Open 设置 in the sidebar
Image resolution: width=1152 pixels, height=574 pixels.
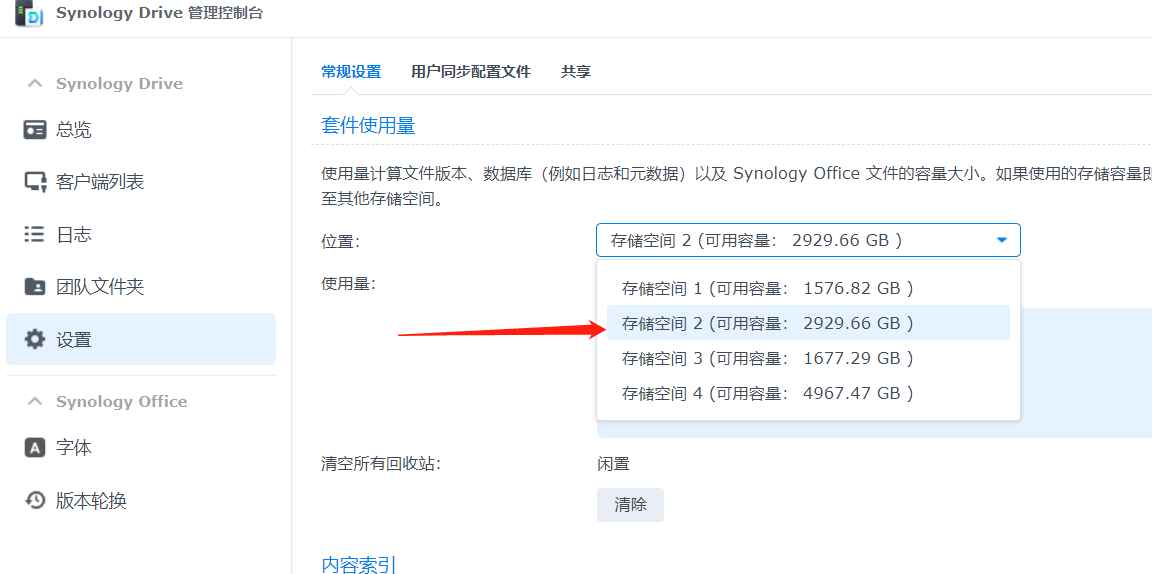(x=141, y=340)
